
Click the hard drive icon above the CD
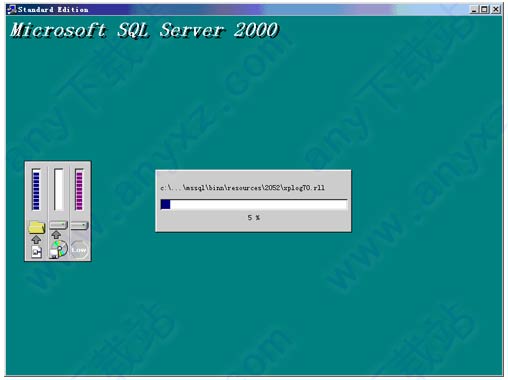[58, 225]
